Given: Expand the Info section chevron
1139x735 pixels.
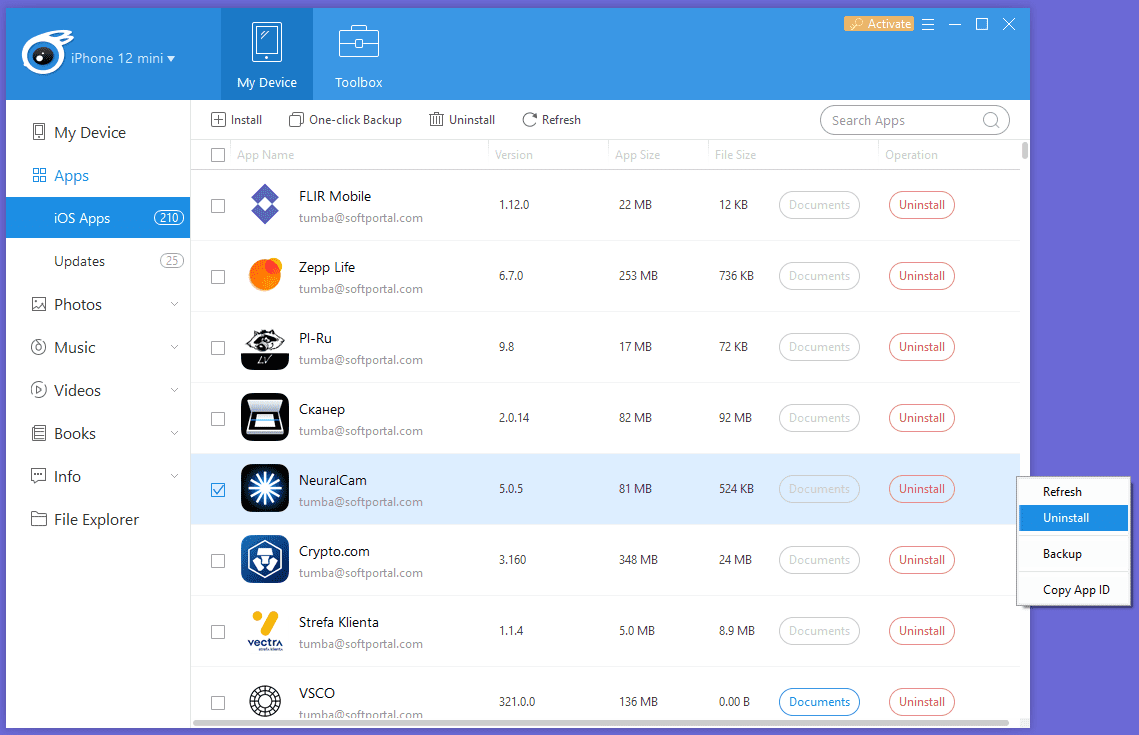Looking at the screenshot, I should click(174, 476).
